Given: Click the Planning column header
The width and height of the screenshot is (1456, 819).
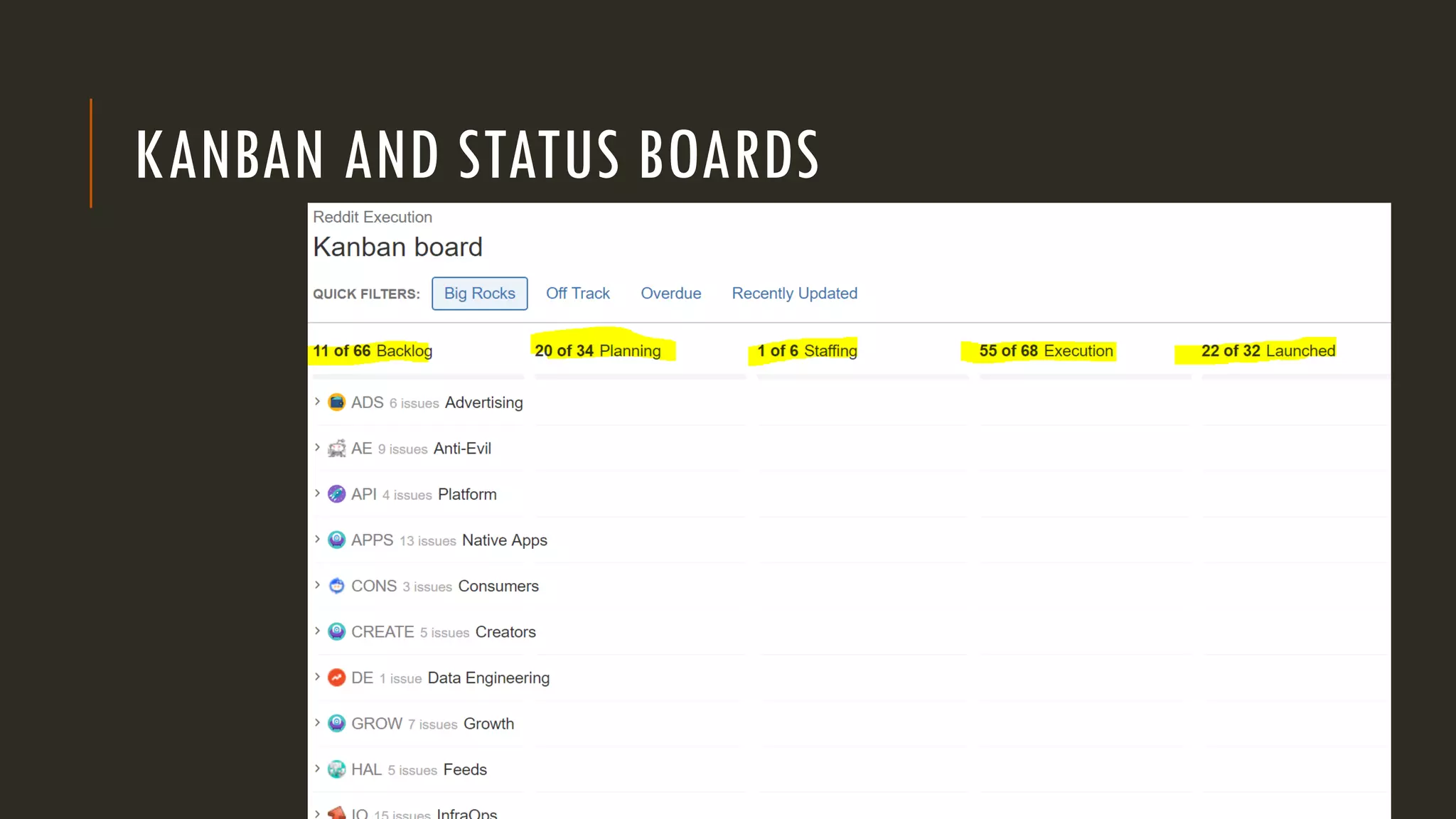Looking at the screenshot, I should [598, 351].
